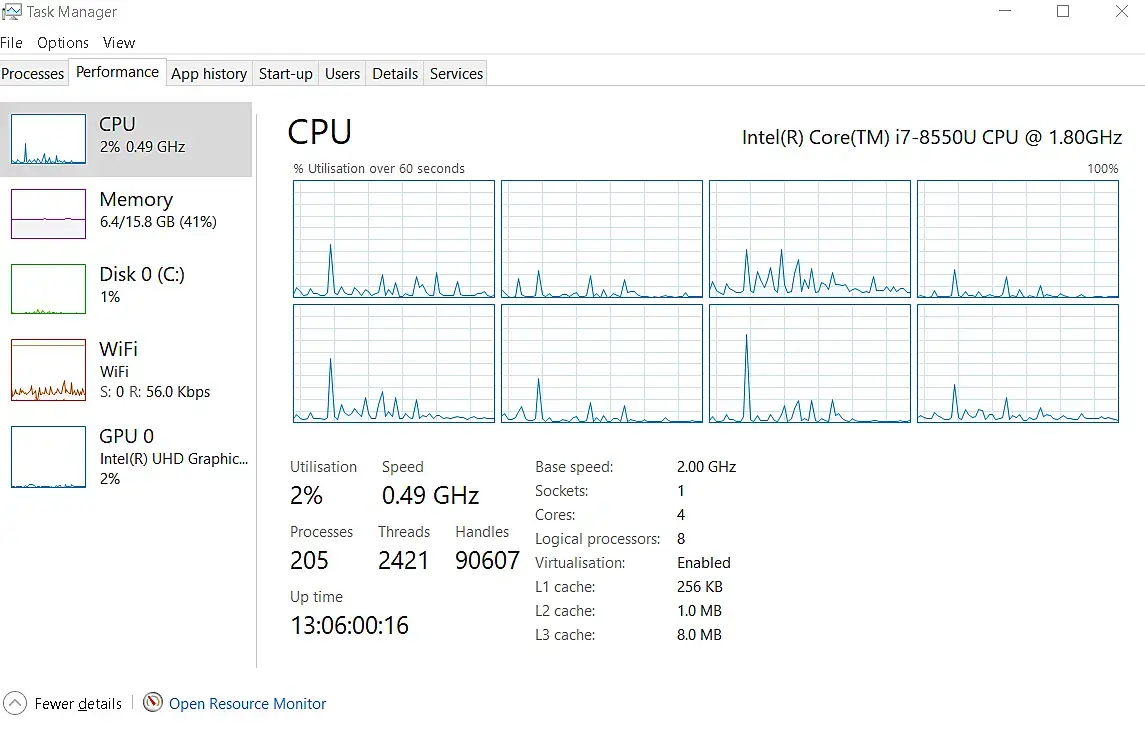Open the Options menu
The width and height of the screenshot is (1145, 732).
click(63, 43)
